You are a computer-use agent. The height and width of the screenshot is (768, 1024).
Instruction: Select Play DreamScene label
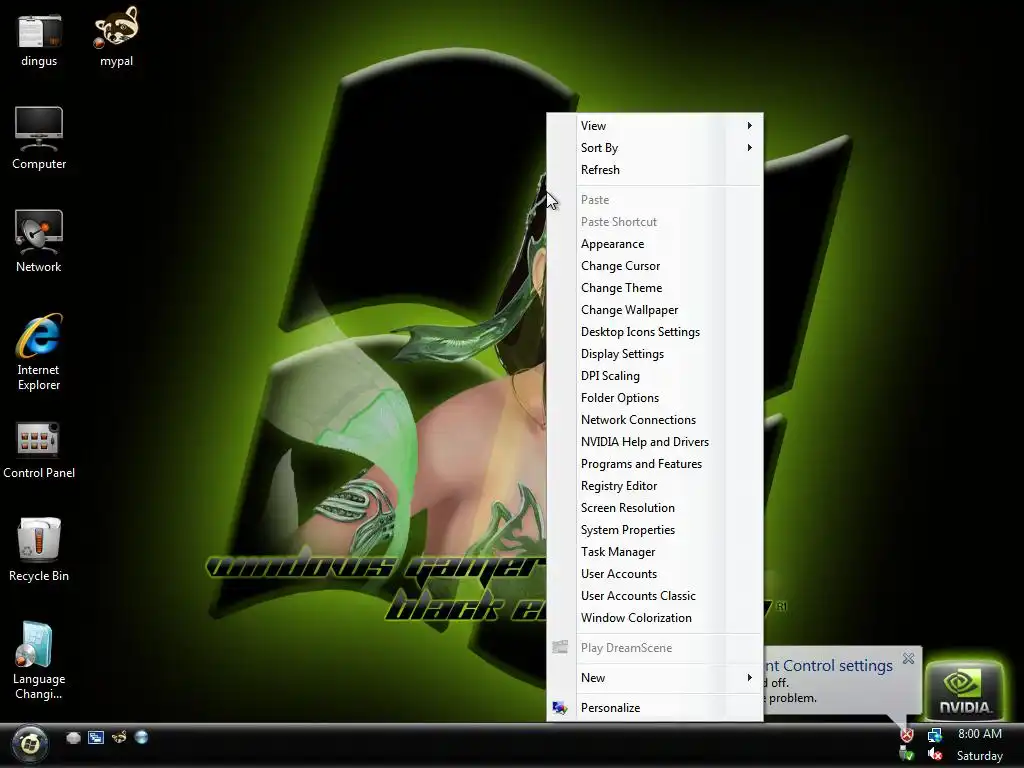pyautogui.click(x=626, y=648)
